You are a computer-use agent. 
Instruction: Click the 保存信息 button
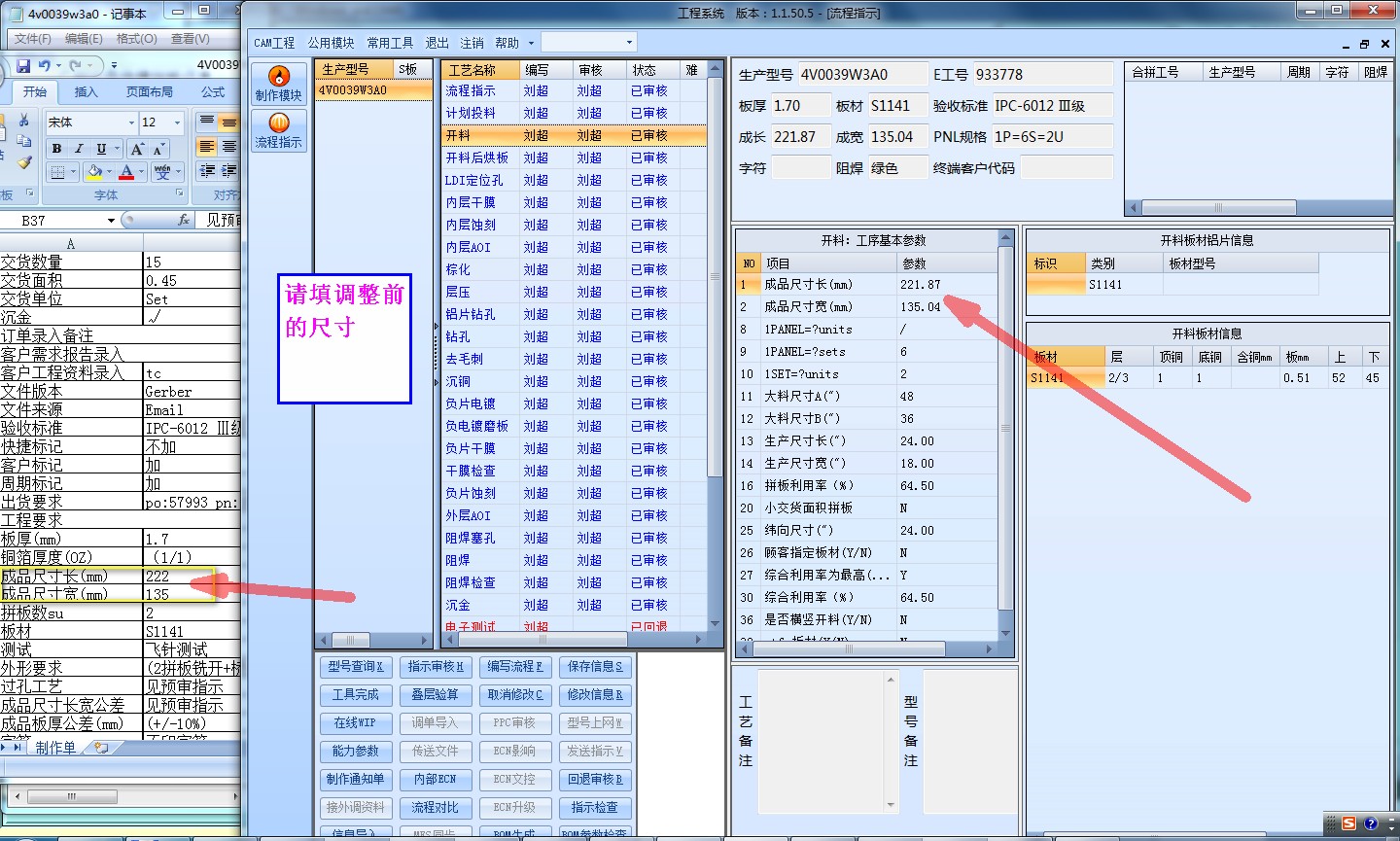pos(595,667)
